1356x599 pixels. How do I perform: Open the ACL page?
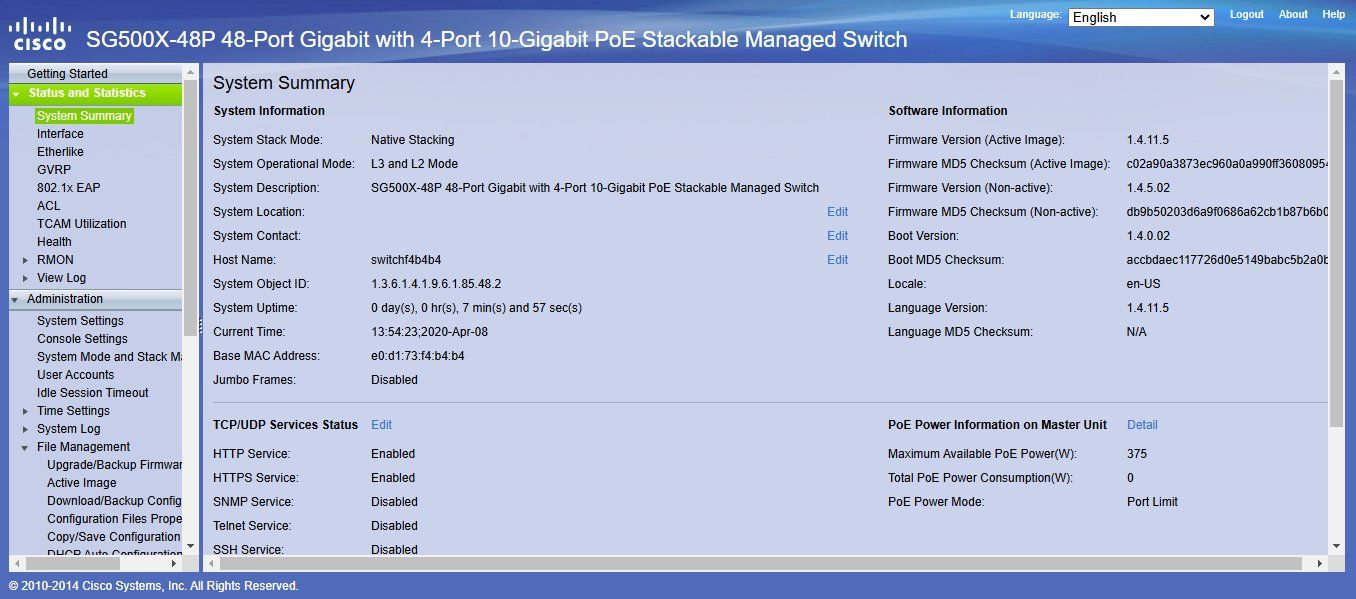point(49,206)
